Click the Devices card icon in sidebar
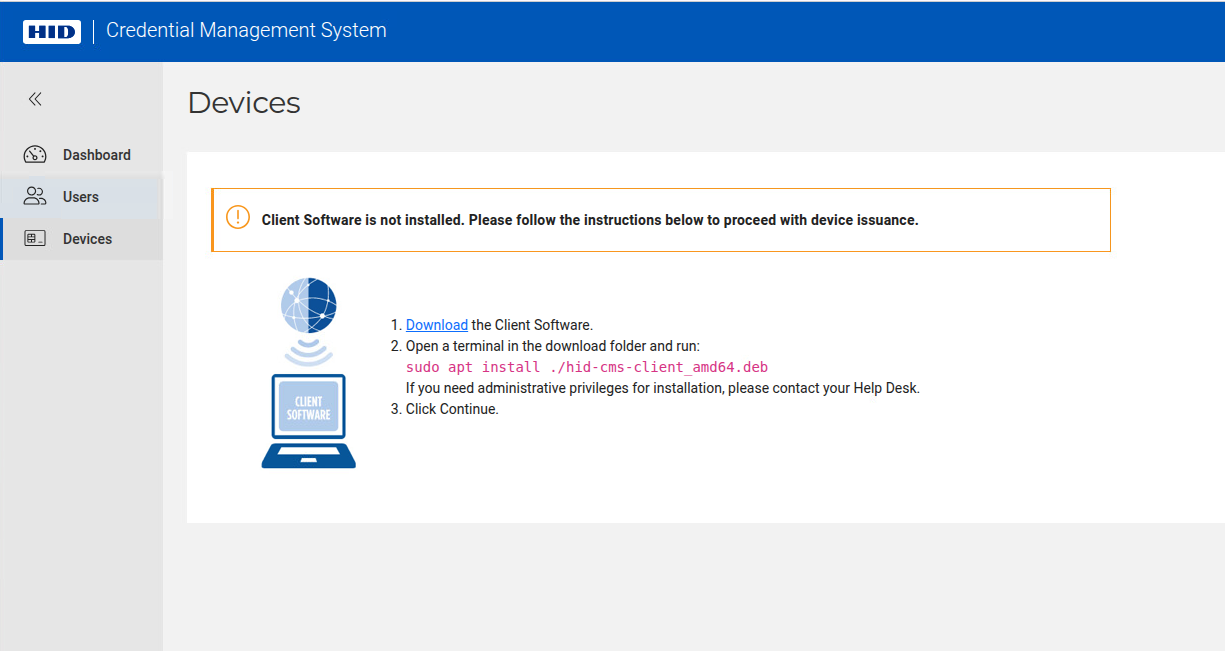 (35, 239)
